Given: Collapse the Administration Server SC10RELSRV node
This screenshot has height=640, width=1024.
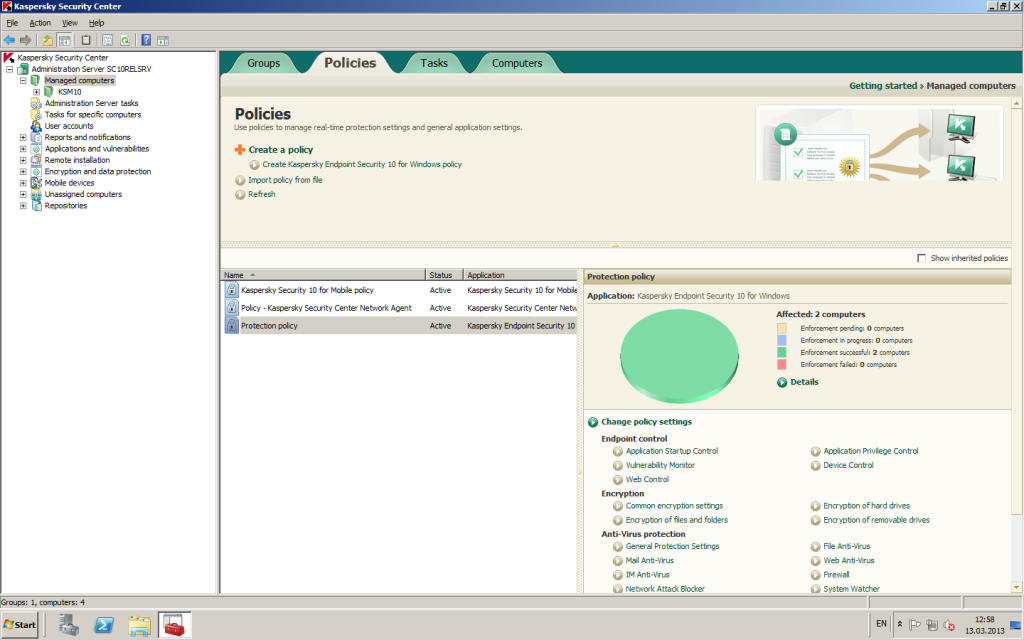Looking at the screenshot, I should (10, 69).
